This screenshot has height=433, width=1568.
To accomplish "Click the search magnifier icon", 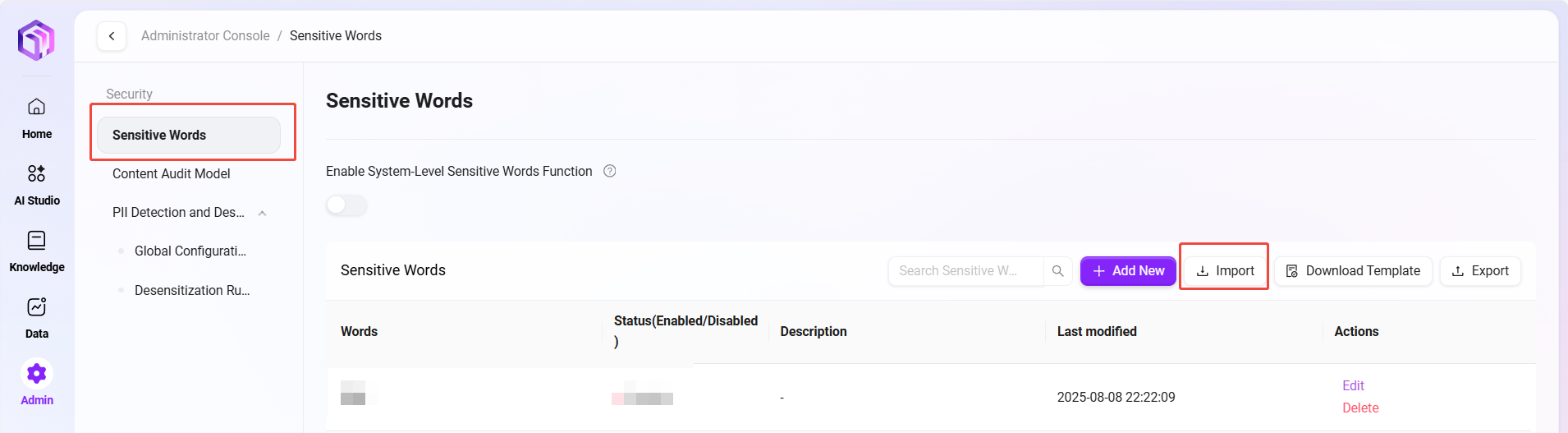I will (1057, 271).
